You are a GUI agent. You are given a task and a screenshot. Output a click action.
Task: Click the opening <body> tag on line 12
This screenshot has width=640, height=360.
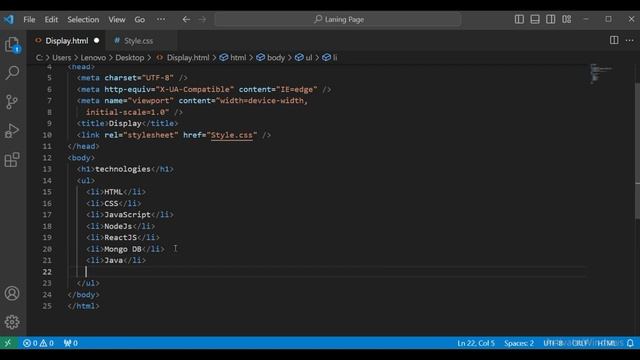point(81,158)
